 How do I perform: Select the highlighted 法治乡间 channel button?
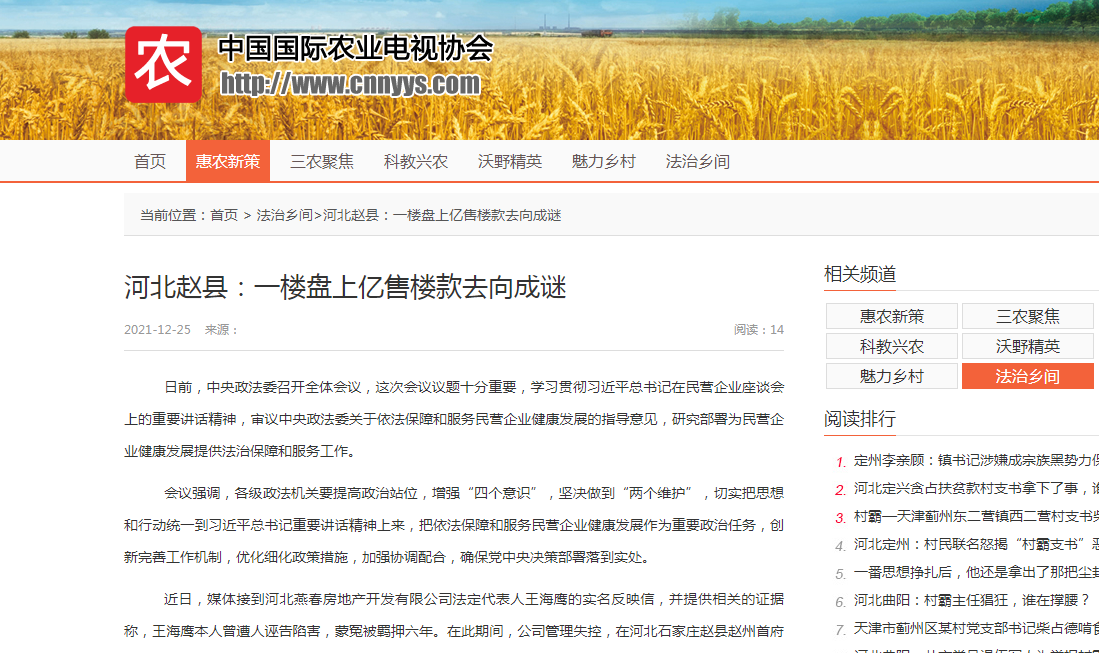(1028, 376)
